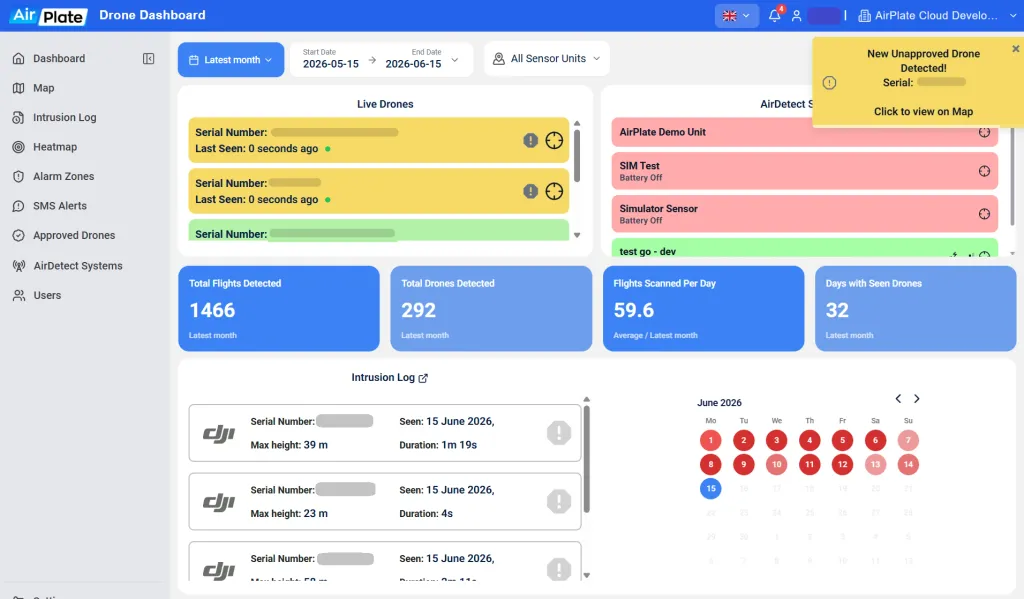Go to next calendar month
The height and width of the screenshot is (599, 1024).
917,398
